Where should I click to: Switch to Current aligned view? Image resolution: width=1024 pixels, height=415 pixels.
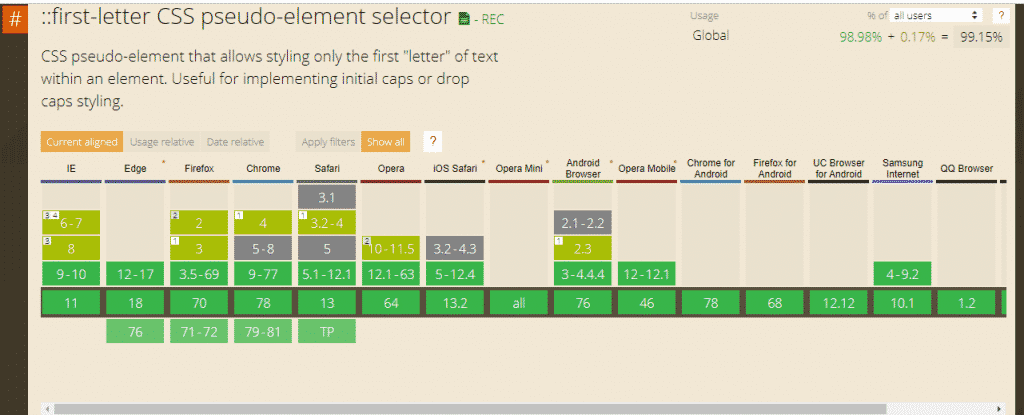tap(82, 142)
